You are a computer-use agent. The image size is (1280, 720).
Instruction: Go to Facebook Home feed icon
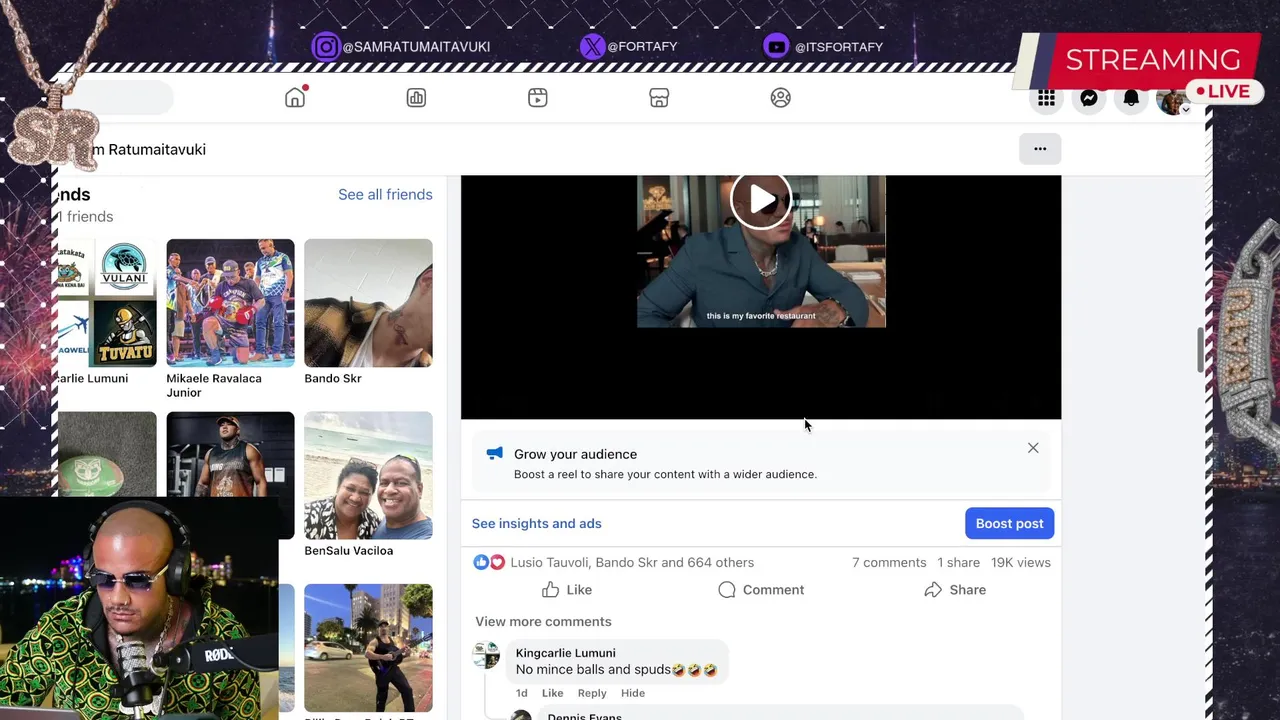point(295,97)
